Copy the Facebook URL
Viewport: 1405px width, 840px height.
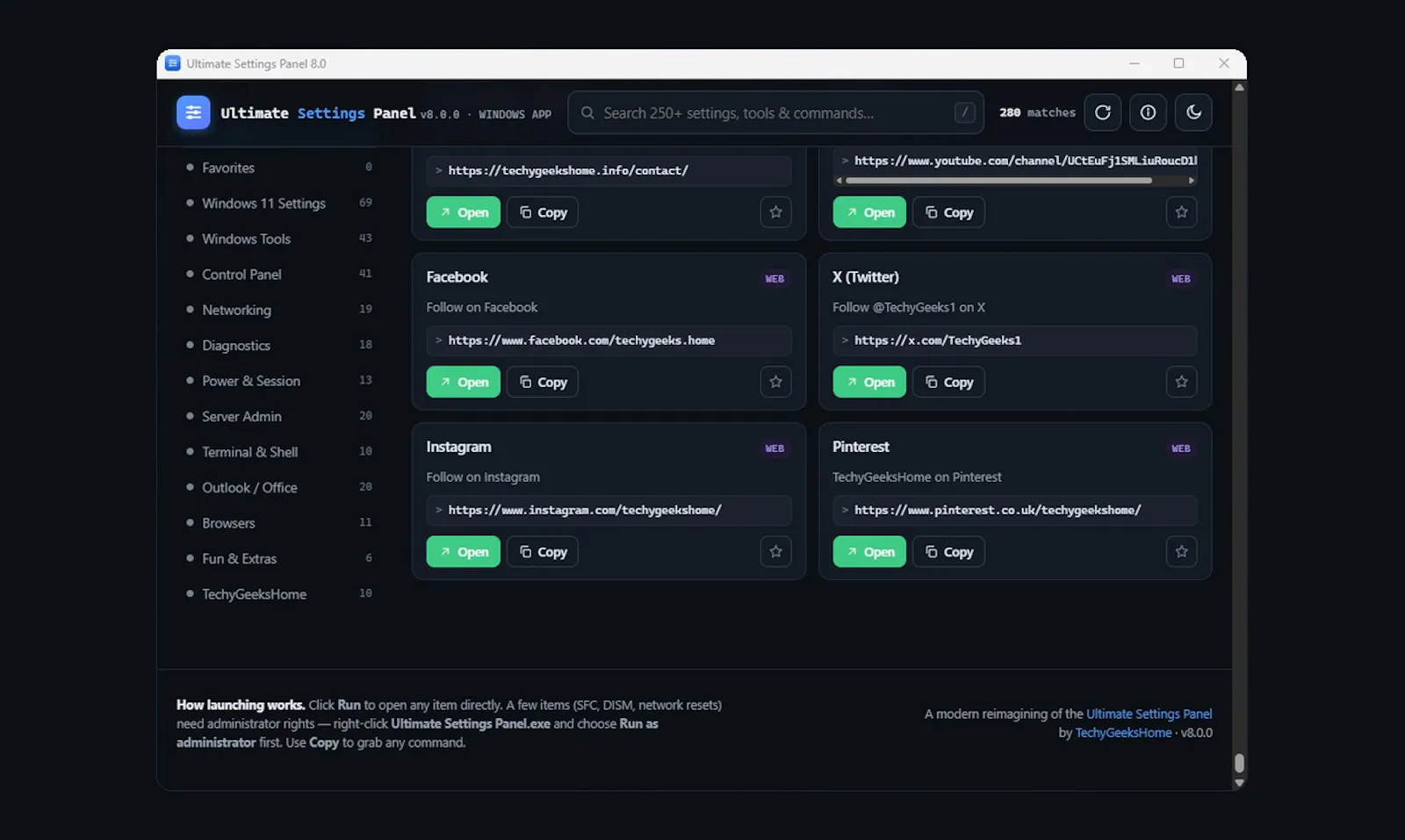click(x=543, y=382)
